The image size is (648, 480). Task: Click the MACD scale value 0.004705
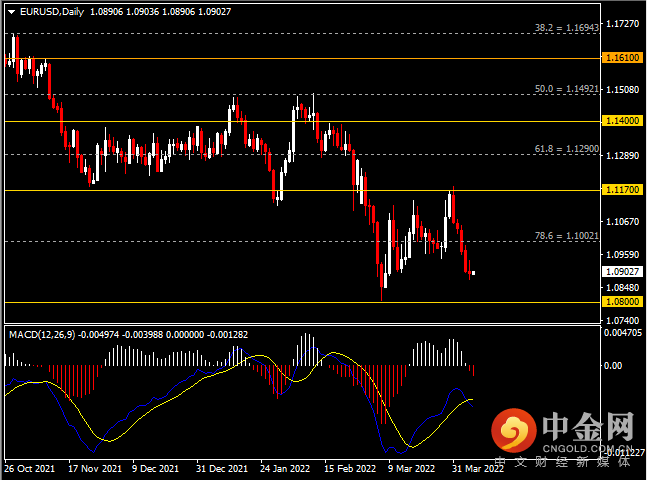(623, 333)
